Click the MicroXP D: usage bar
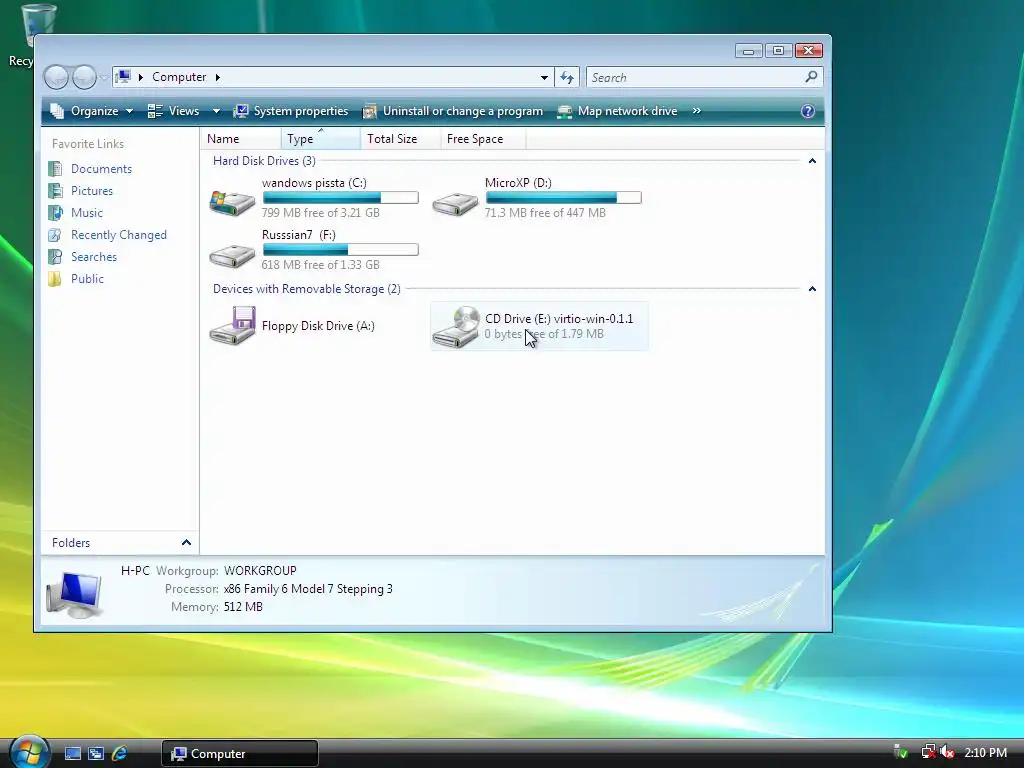1024x768 pixels. [564, 197]
